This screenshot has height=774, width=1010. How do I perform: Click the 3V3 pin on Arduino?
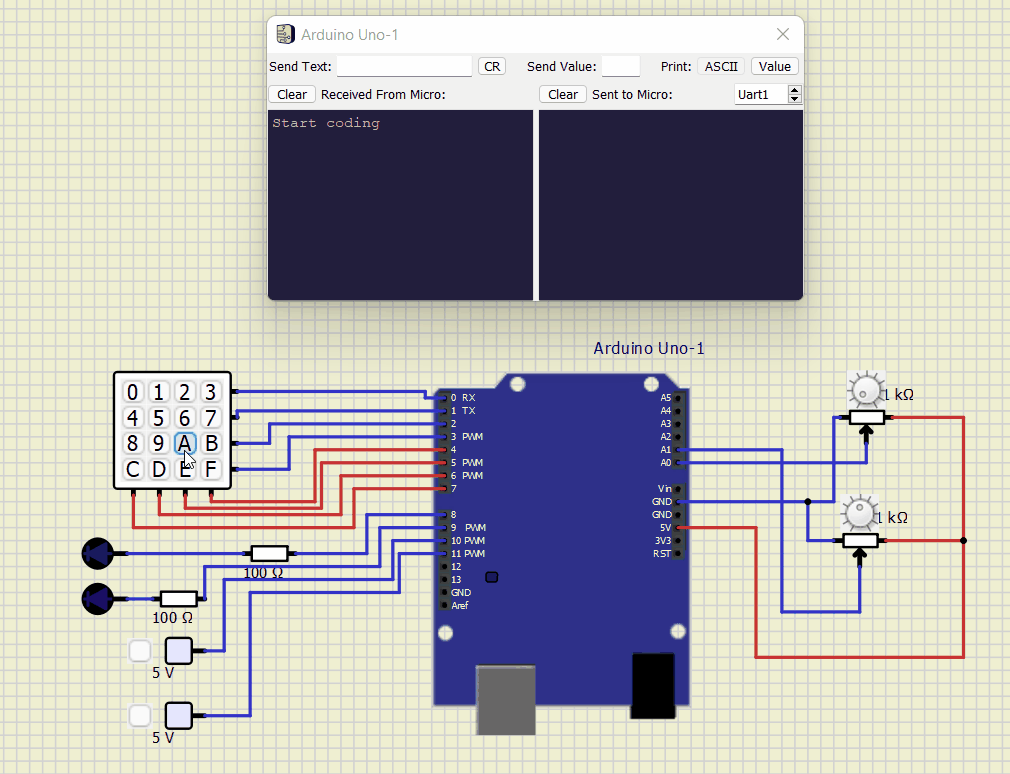tap(678, 540)
